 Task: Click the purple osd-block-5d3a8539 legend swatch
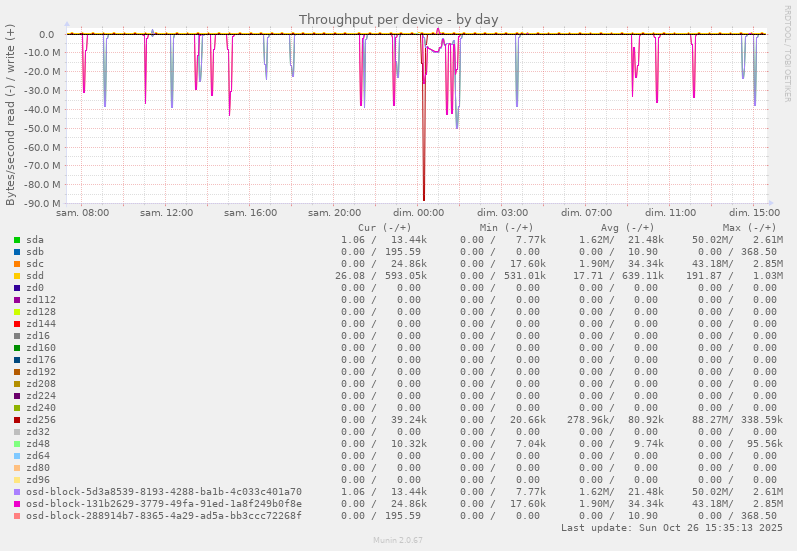(17, 492)
